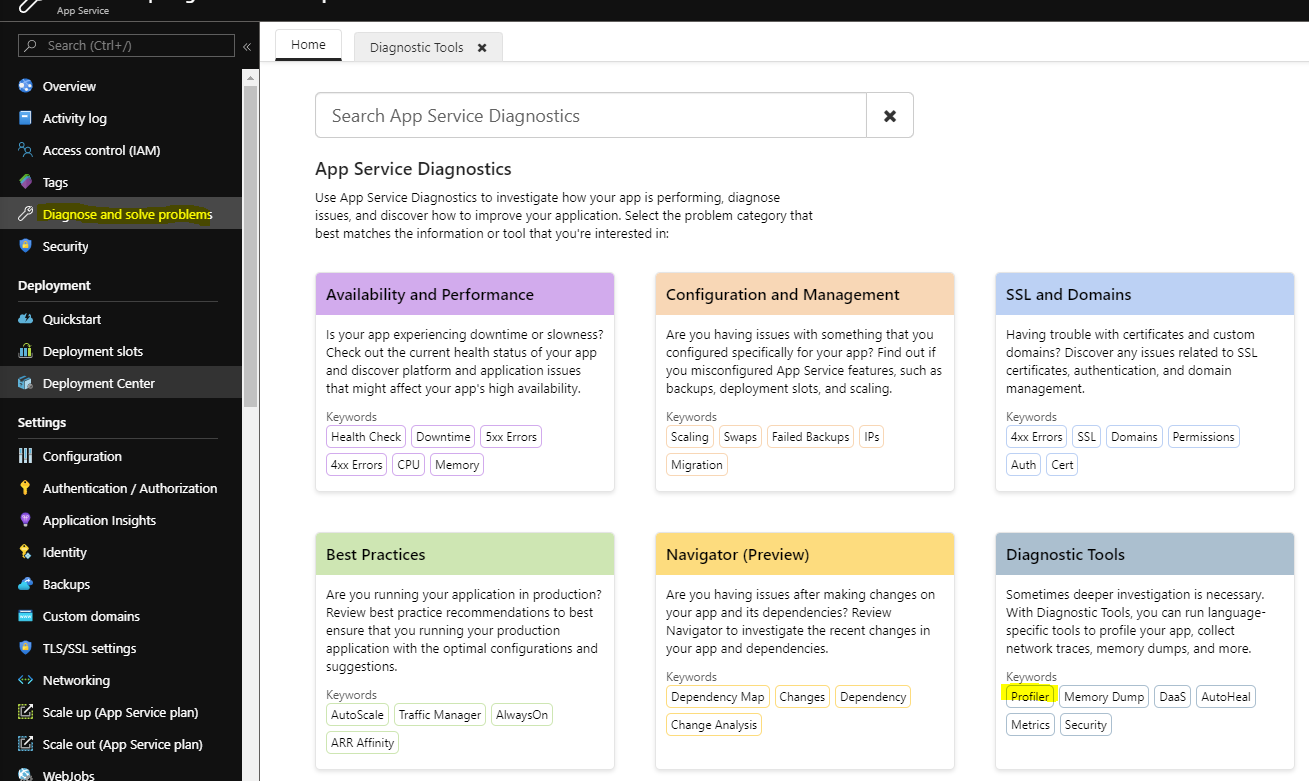
Task: Click the Backups cloud icon
Action: [26, 584]
